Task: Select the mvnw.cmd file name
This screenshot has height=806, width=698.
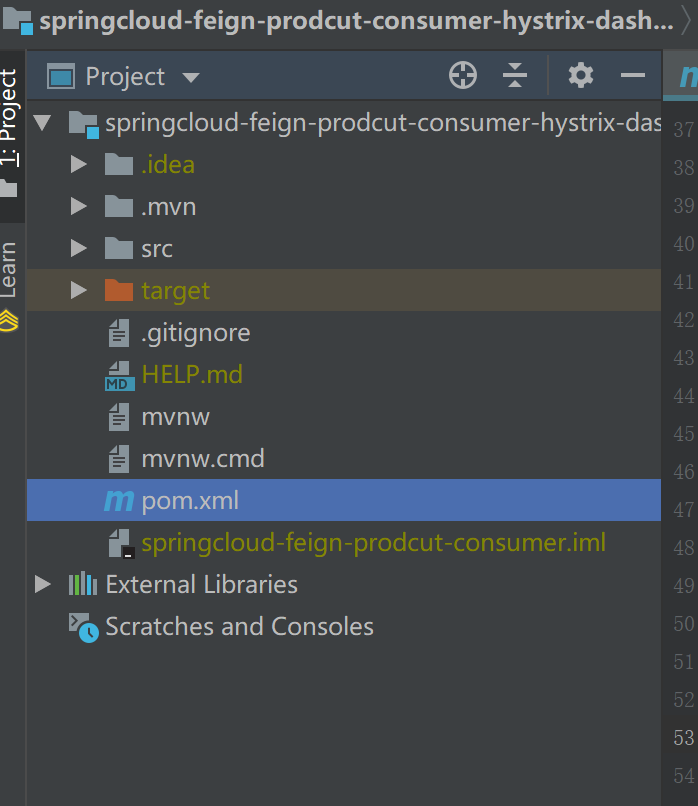Action: 203,459
